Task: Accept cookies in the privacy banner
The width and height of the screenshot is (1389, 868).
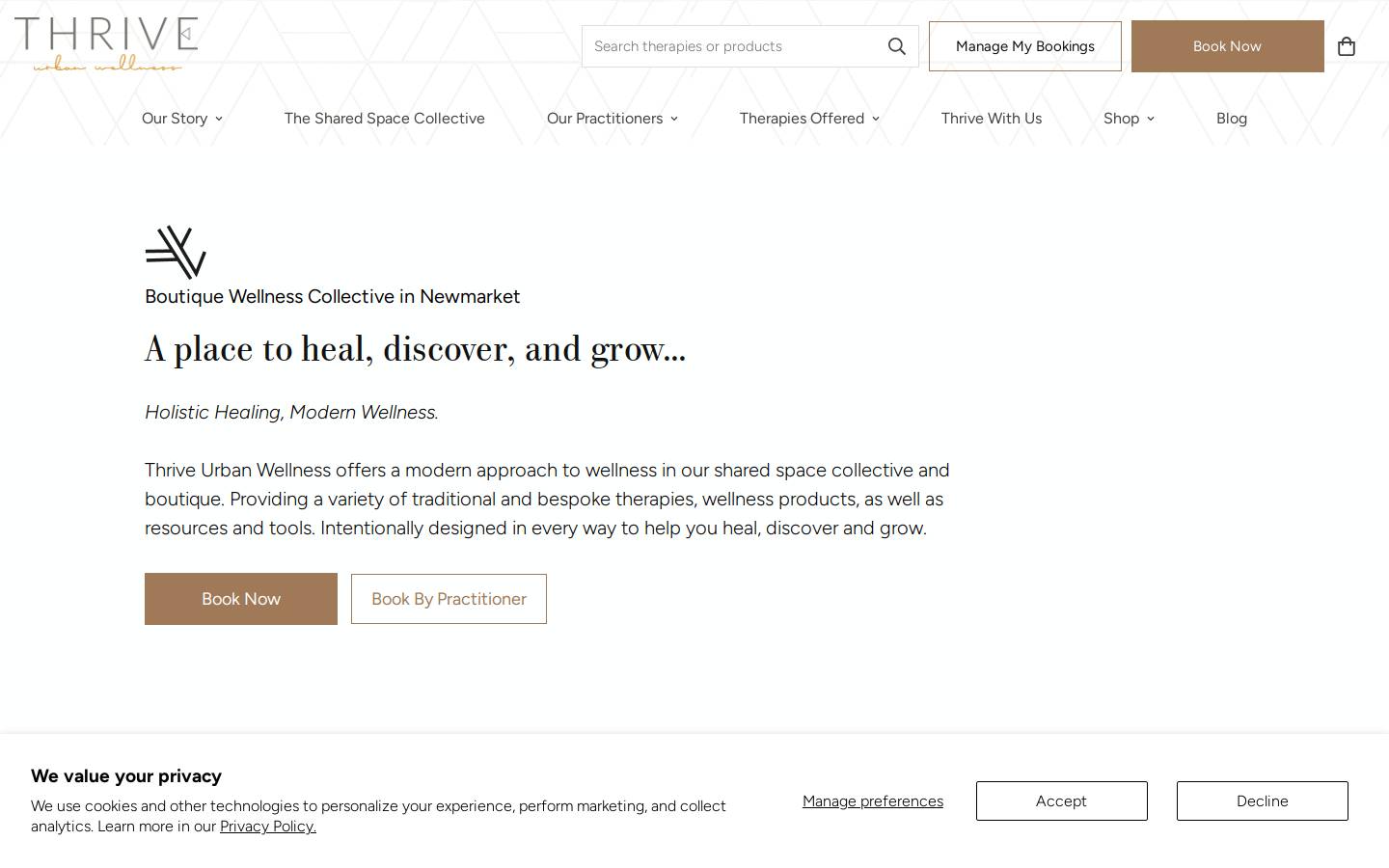Action: [1061, 801]
